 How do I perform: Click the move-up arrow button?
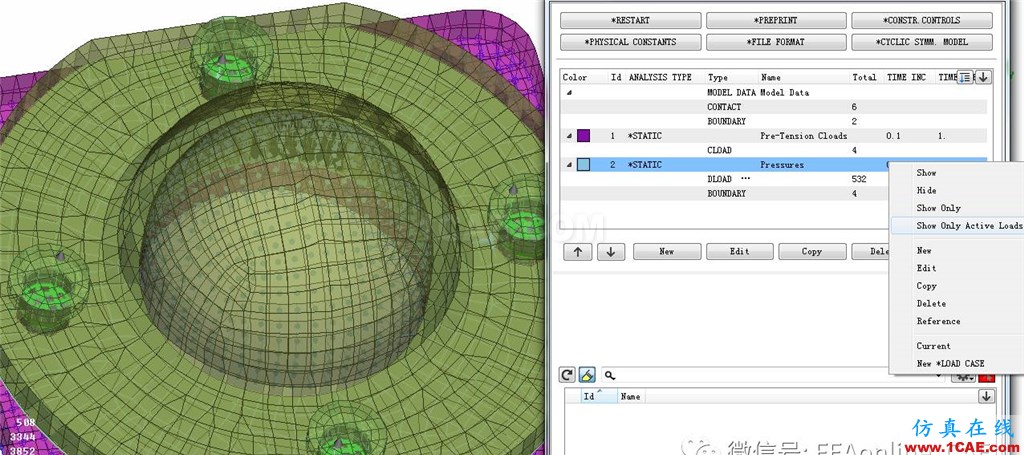click(577, 251)
